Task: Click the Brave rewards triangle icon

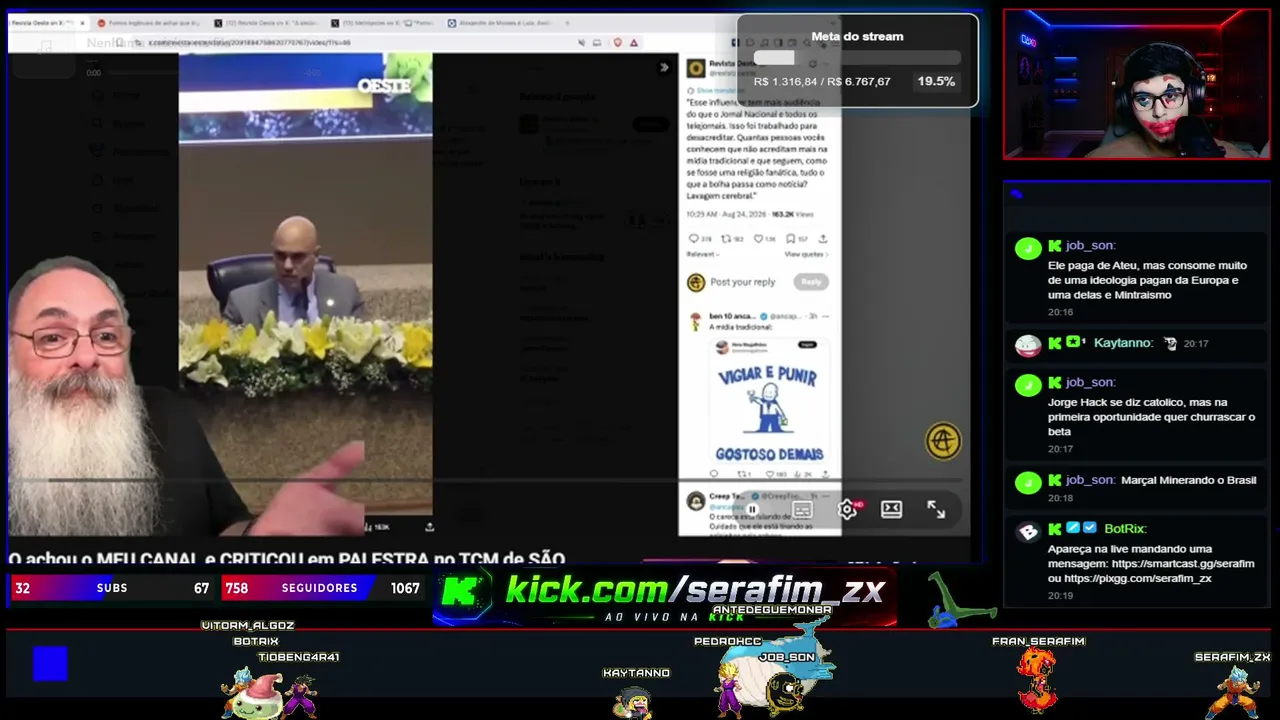Action: (634, 42)
